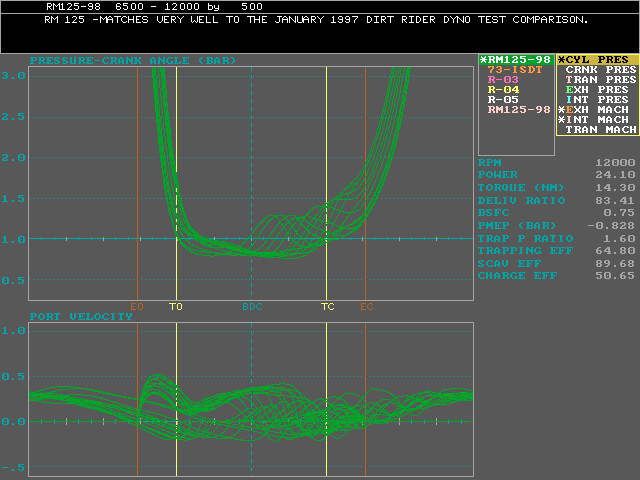Click the 0.5 label on port velocity axis
Viewport: 640px width, 480px height.
coord(13,376)
